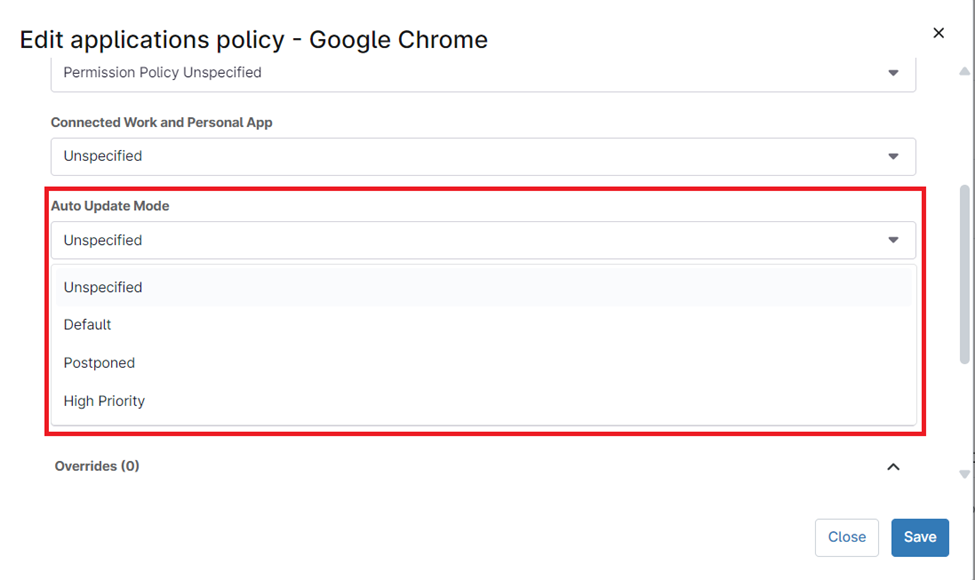The image size is (975, 580).
Task: Click the Auto Update Mode dropdown arrow
Action: click(x=893, y=240)
